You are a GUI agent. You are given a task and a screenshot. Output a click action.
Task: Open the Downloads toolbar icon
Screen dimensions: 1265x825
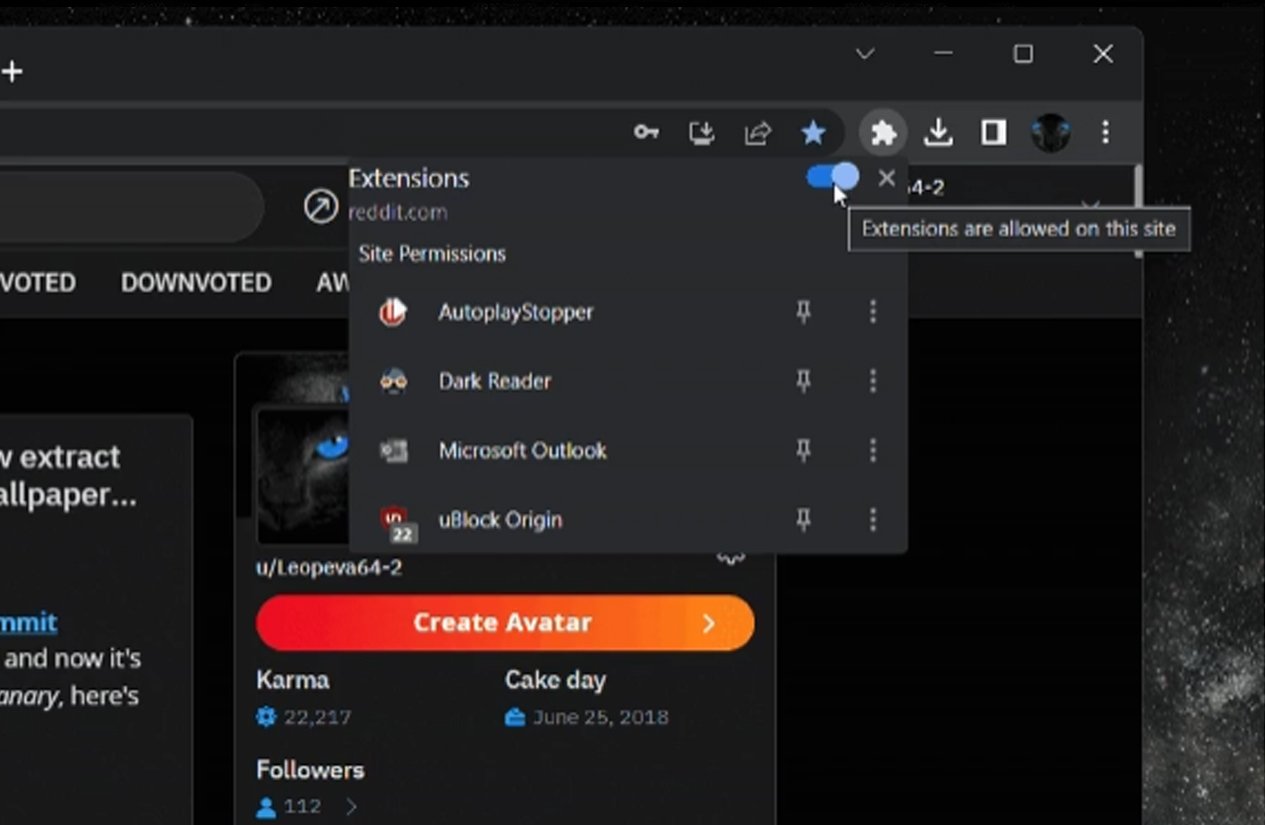click(938, 132)
